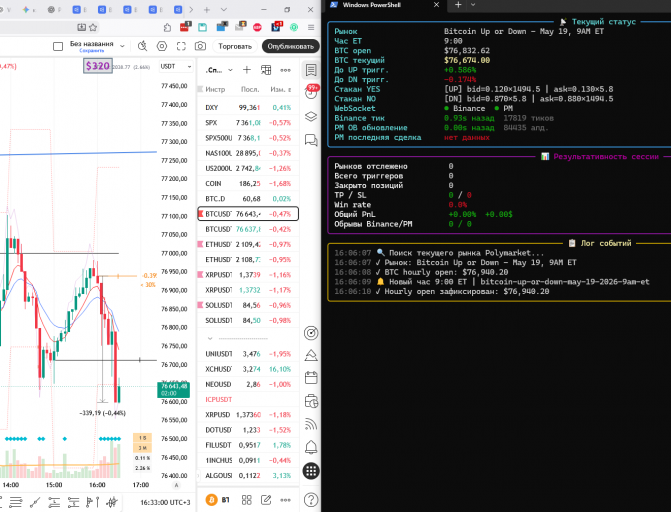The image size is (671, 512).
Task: Open the browser hamburger menu
Action: [x=311, y=27]
